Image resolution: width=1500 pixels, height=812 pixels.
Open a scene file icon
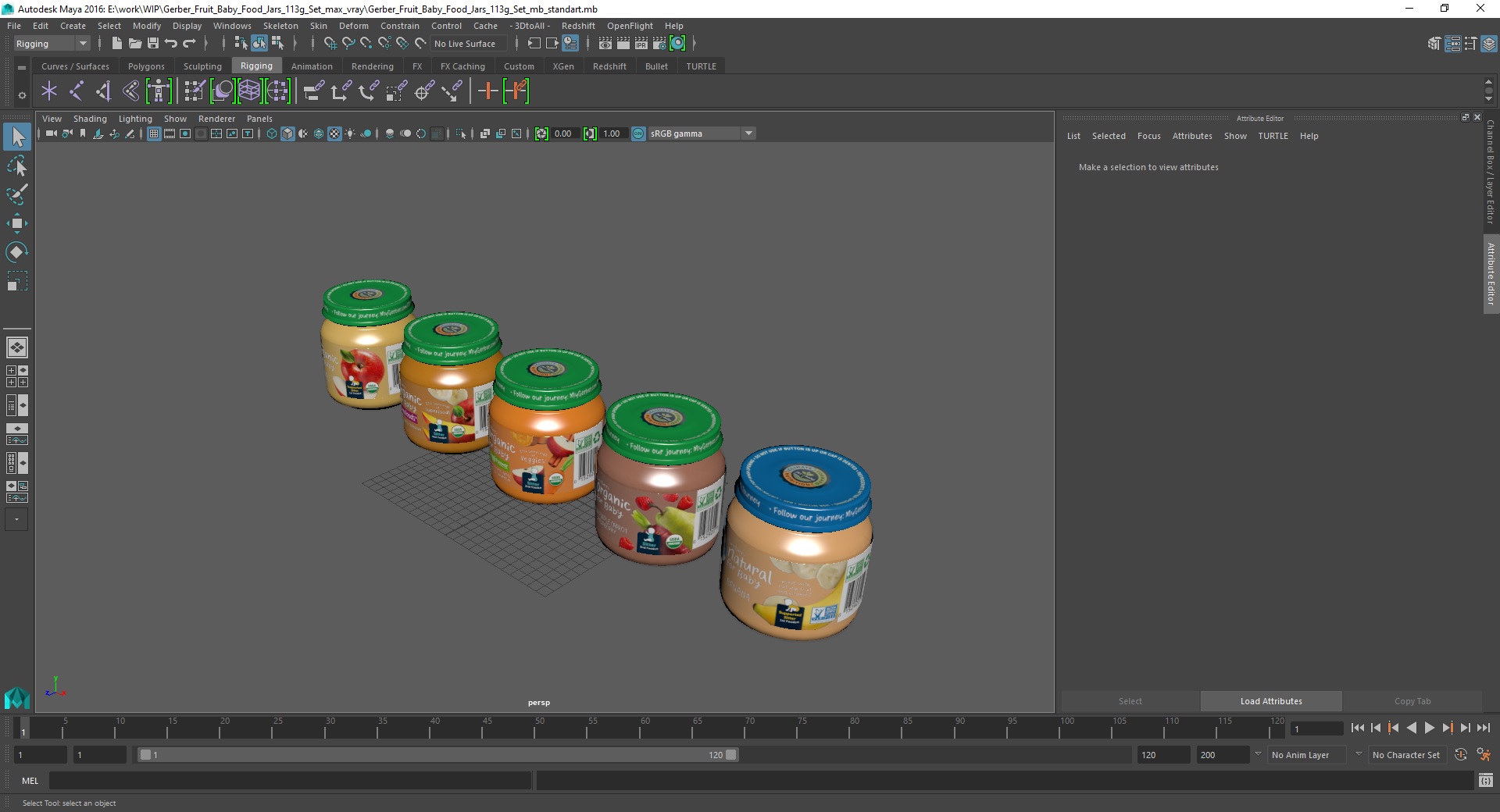click(134, 44)
